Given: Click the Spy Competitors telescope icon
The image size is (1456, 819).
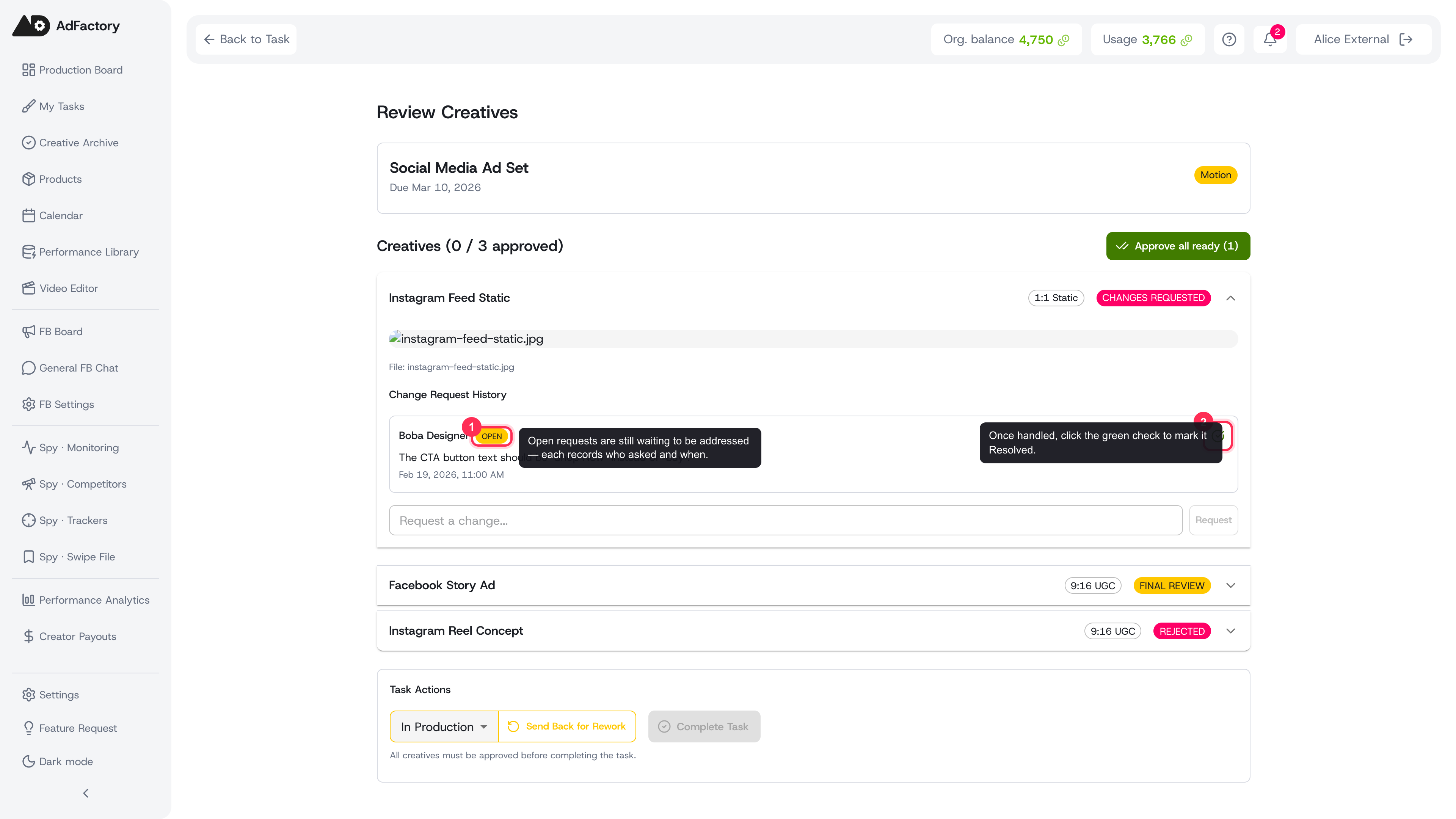Looking at the screenshot, I should [28, 484].
